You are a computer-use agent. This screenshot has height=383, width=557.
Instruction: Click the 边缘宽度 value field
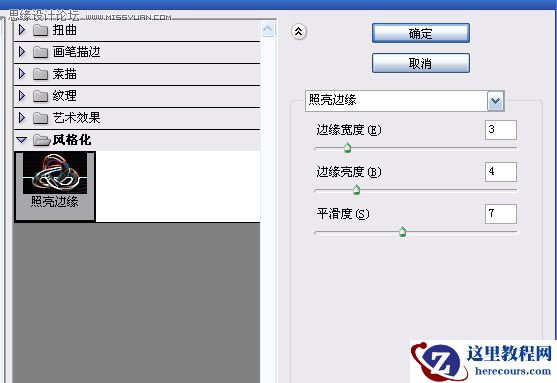coord(501,130)
